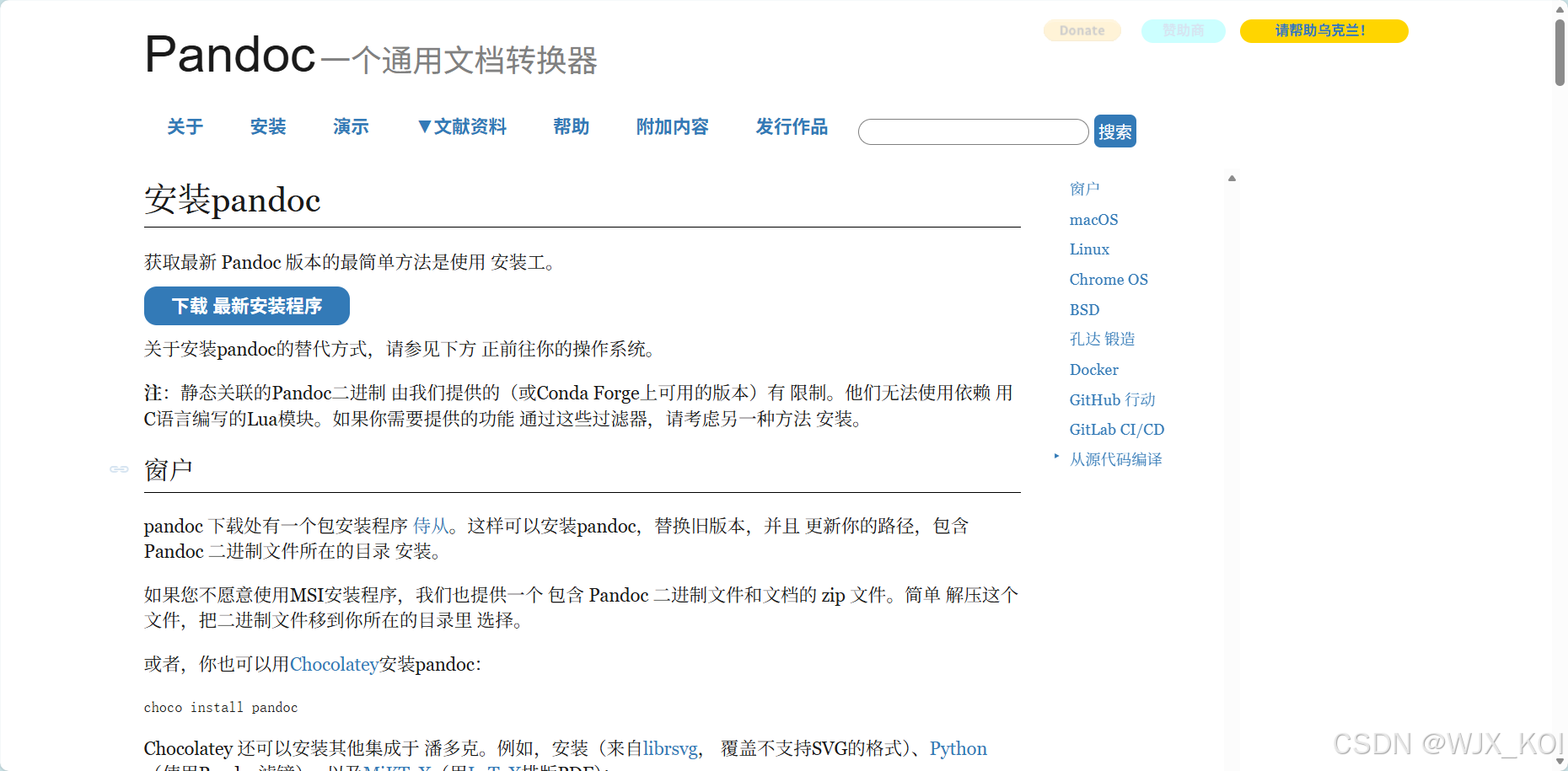Jump to 窗户 section in sidebar
Screen dimensions: 1568x771
tap(1084, 189)
